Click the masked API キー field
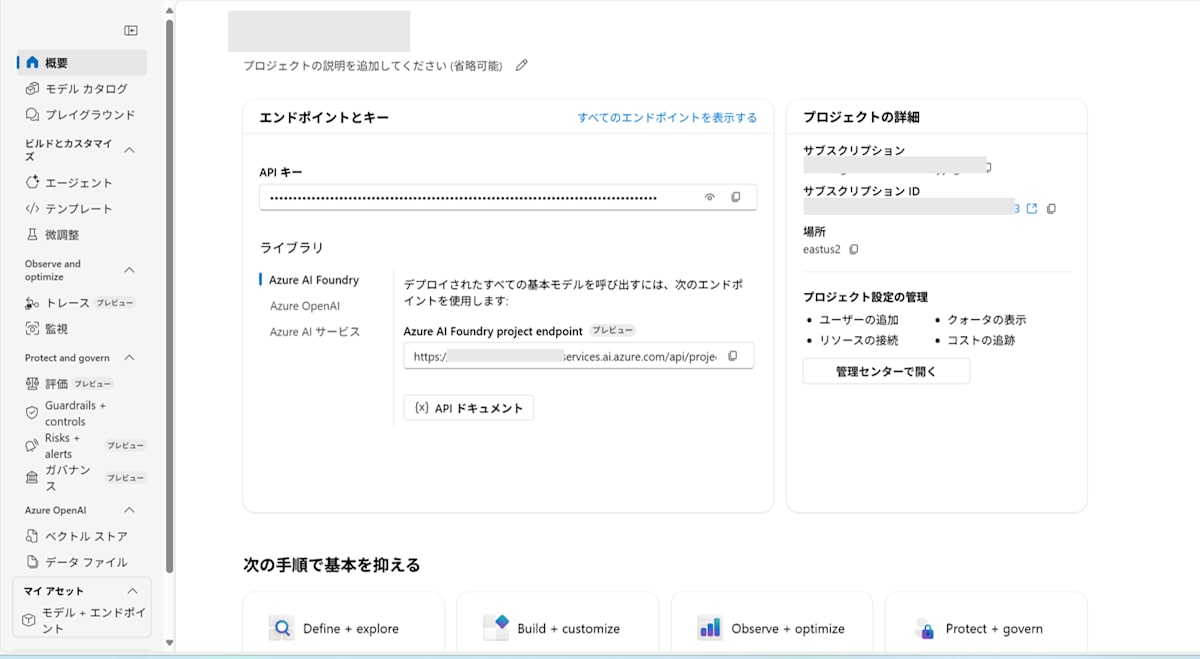 [508, 198]
